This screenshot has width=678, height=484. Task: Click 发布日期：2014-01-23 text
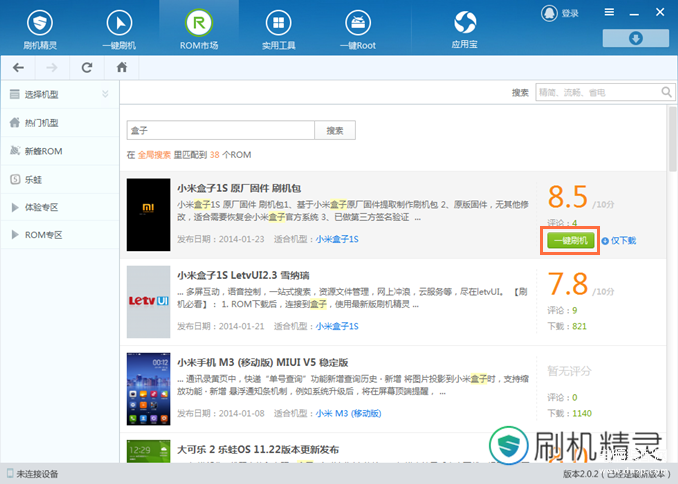[x=221, y=239]
